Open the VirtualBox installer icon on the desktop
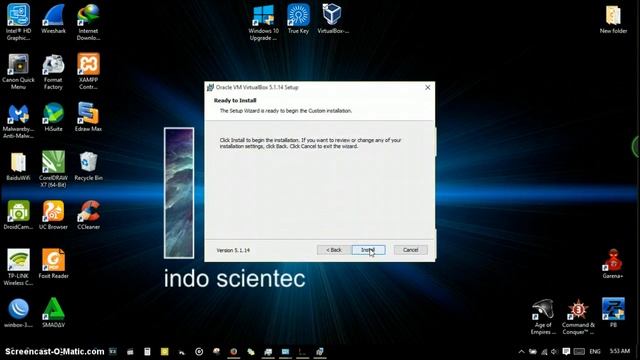The image size is (640, 360). point(333,19)
